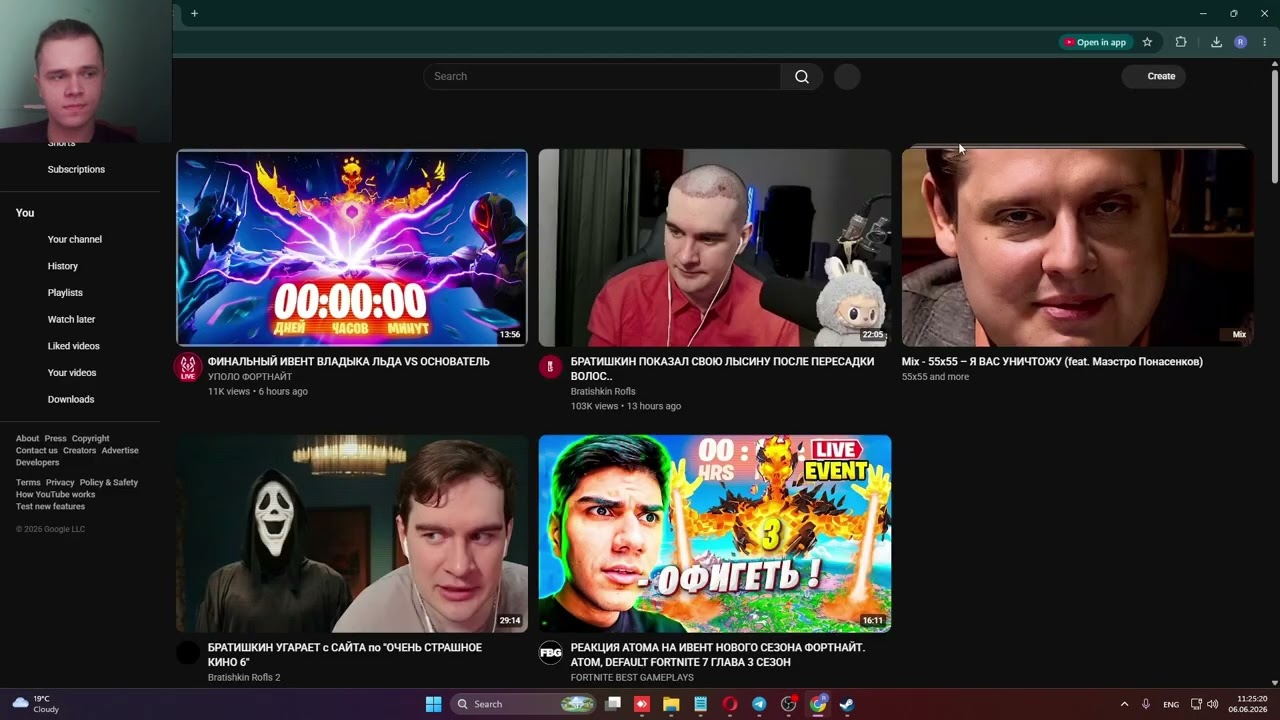This screenshot has height=720, width=1280.
Task: Expand the You section heading
Action: (x=25, y=213)
